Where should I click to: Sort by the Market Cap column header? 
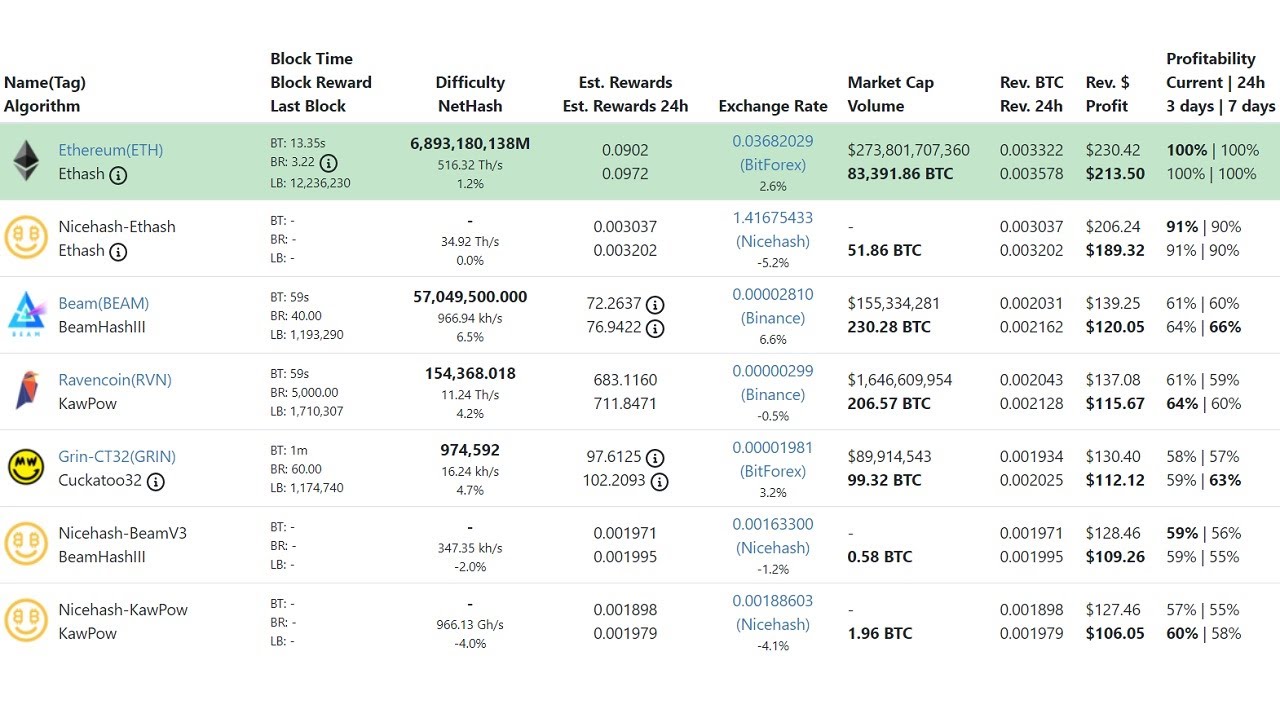(890, 82)
